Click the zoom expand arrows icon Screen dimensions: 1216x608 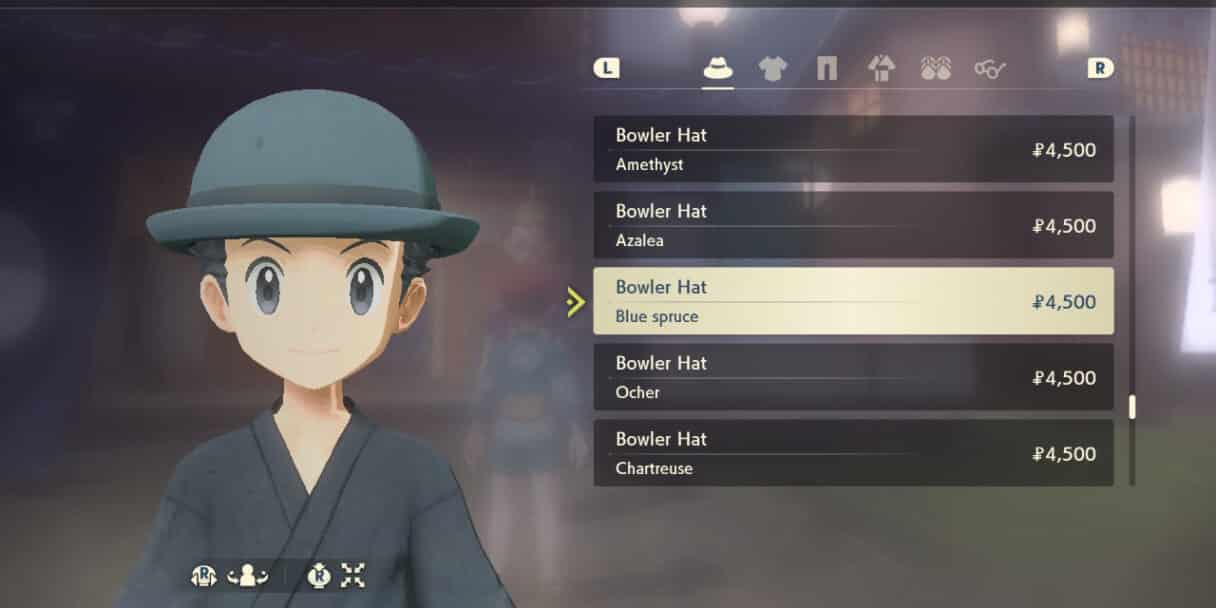click(x=353, y=575)
